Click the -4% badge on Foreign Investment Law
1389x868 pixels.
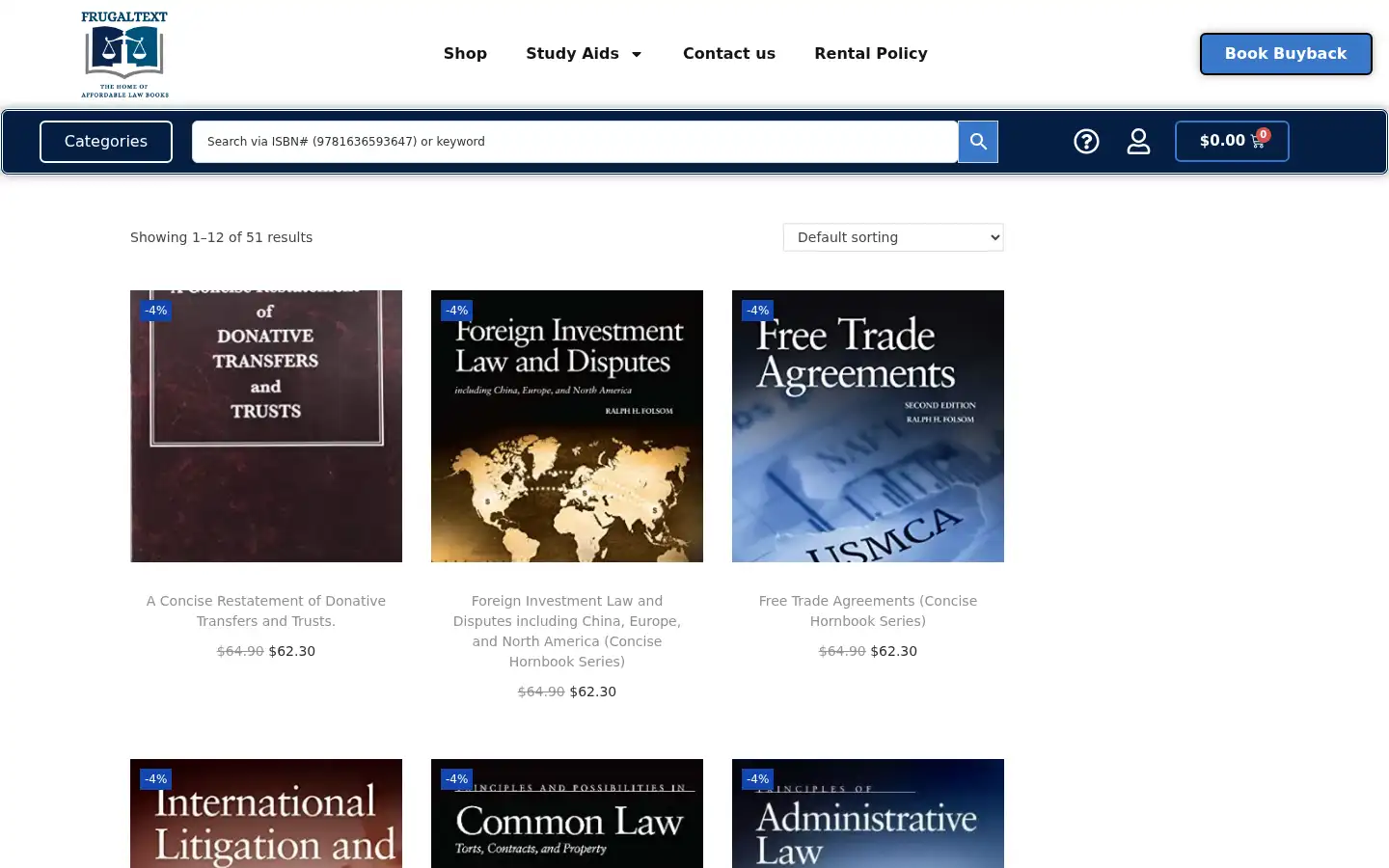pyautogui.click(x=457, y=311)
